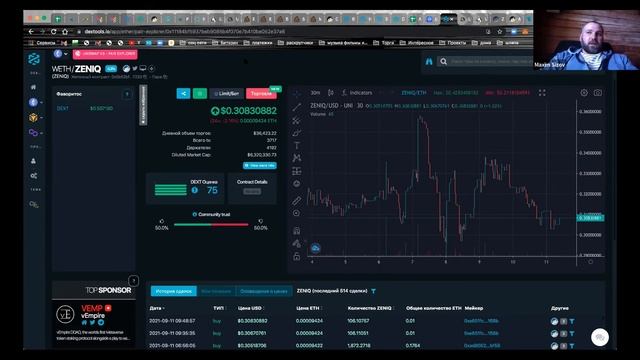Click the chart fullscreen icon
The width and height of the screenshot is (640, 360).
tap(542, 93)
